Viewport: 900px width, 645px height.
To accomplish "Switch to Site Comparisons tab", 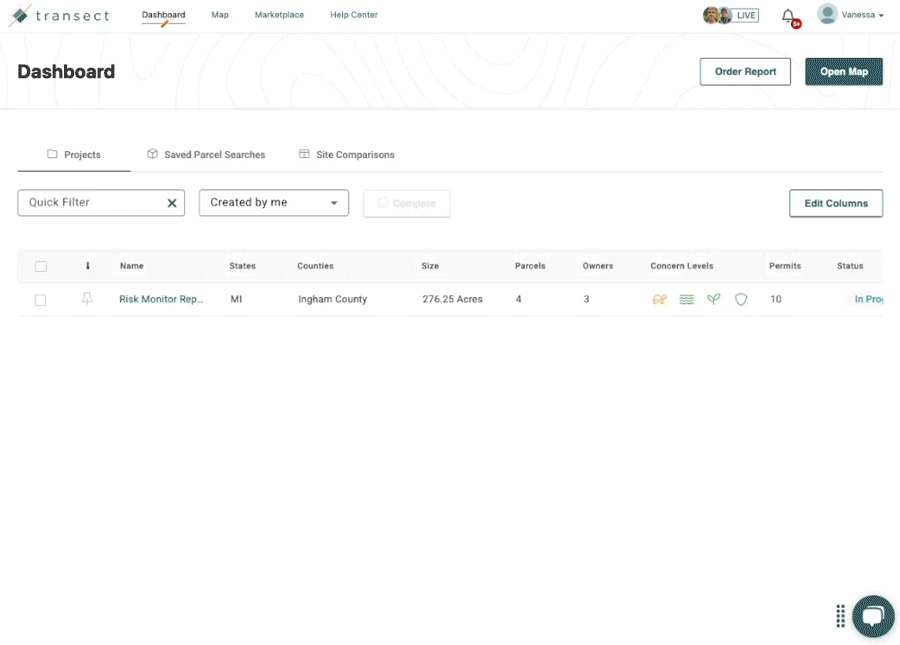I will coord(347,155).
